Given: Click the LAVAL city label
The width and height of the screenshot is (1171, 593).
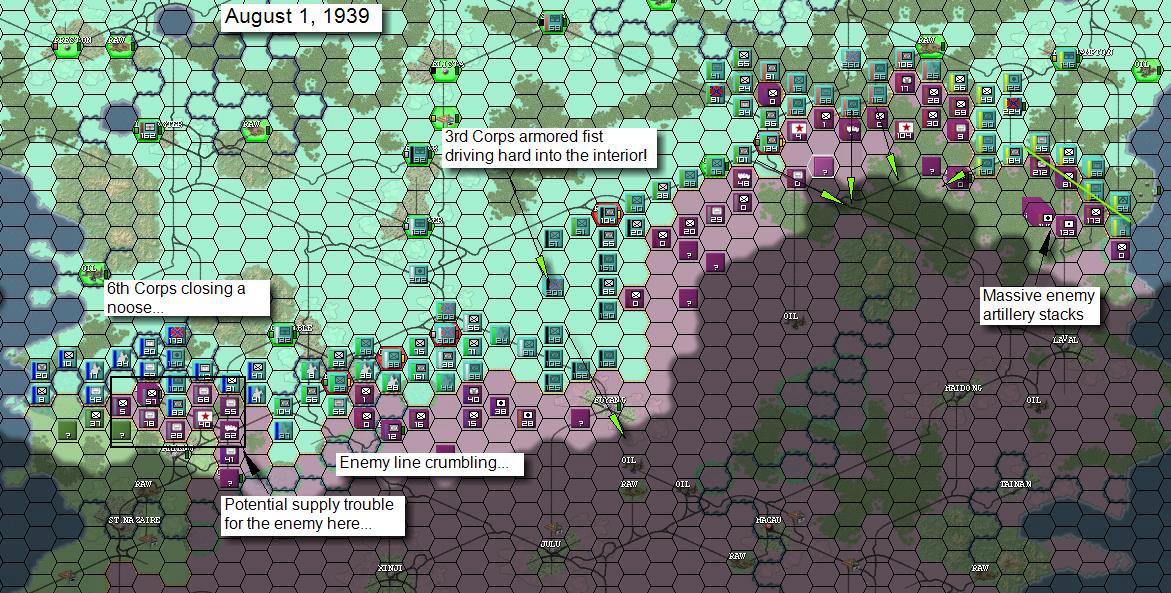Looking at the screenshot, I should pyautogui.click(x=1066, y=341).
